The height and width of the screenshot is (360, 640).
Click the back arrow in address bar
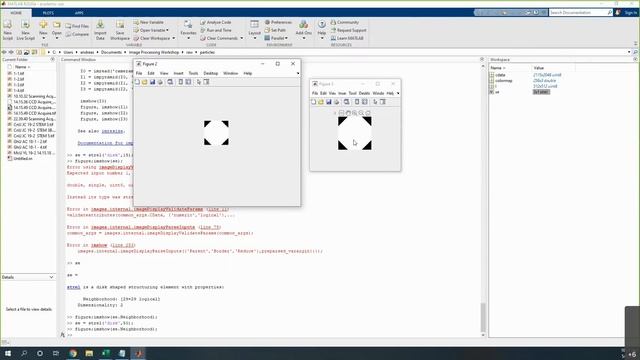point(4,52)
